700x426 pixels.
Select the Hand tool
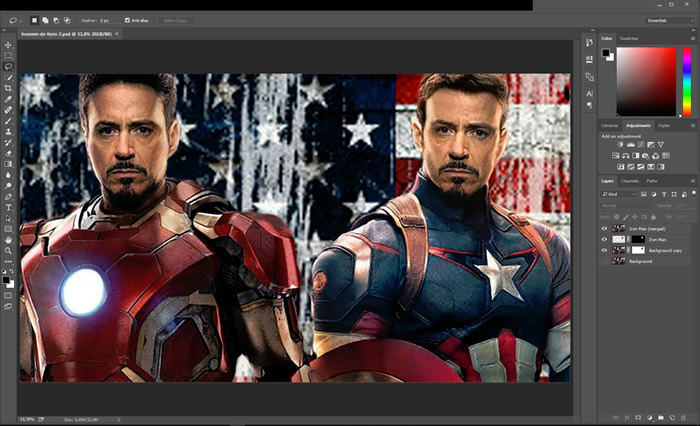point(8,240)
